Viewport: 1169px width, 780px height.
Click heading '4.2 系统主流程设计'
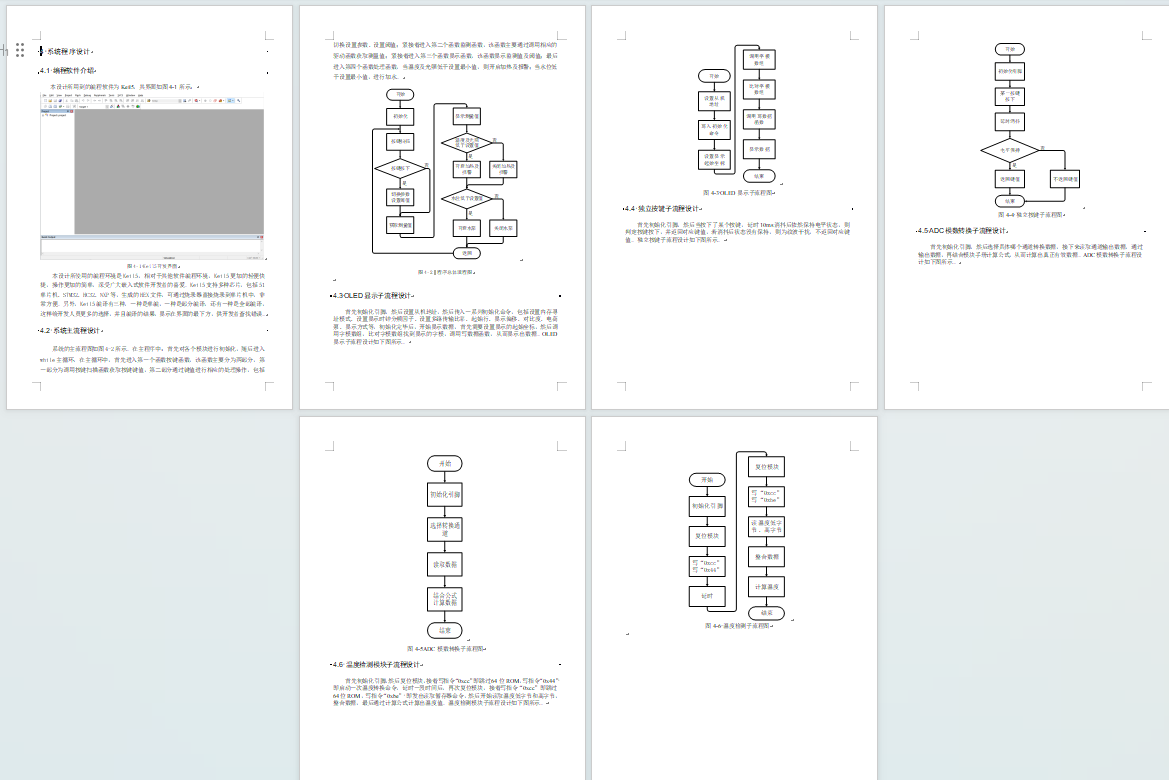click(72, 330)
